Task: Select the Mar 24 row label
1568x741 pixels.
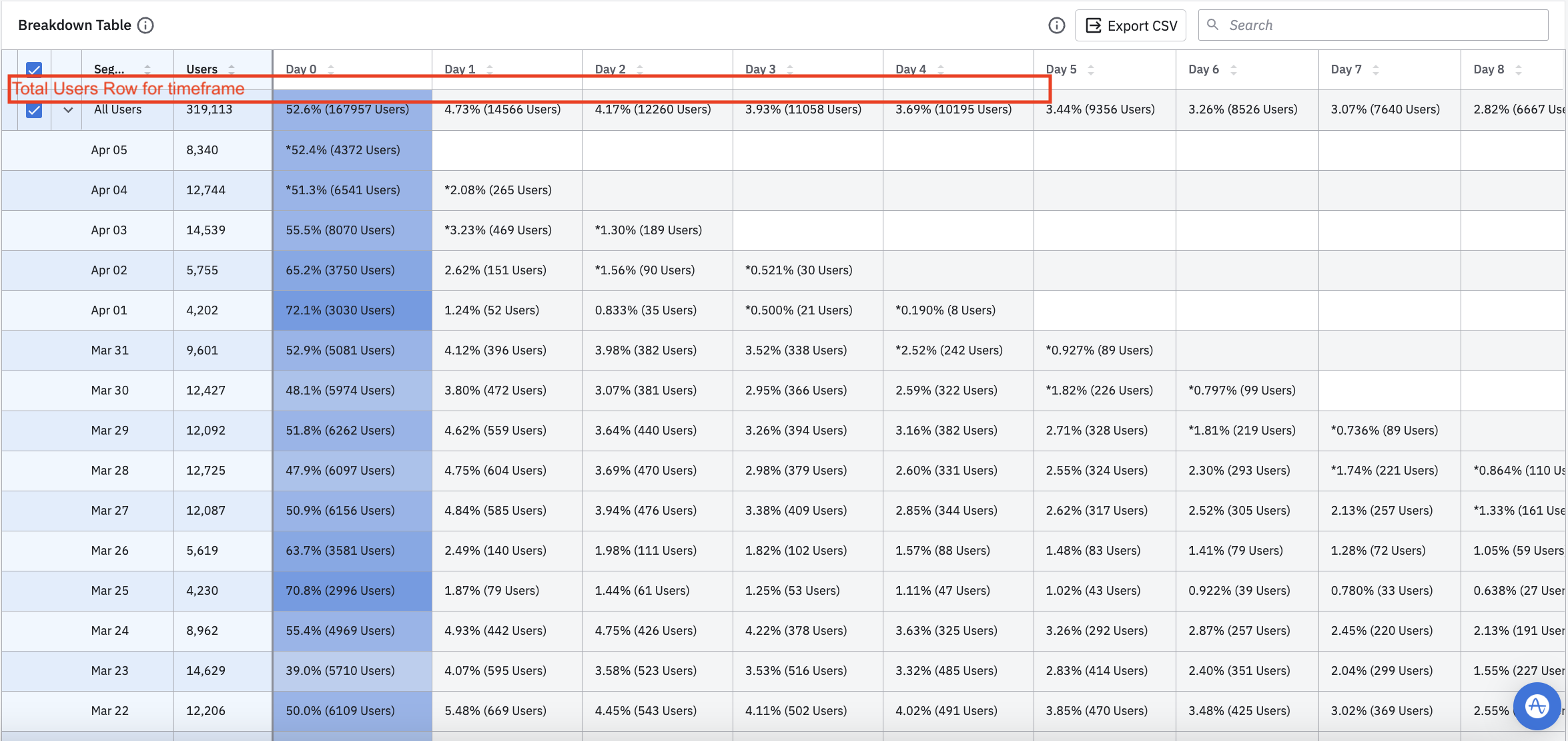Action: [x=109, y=631]
